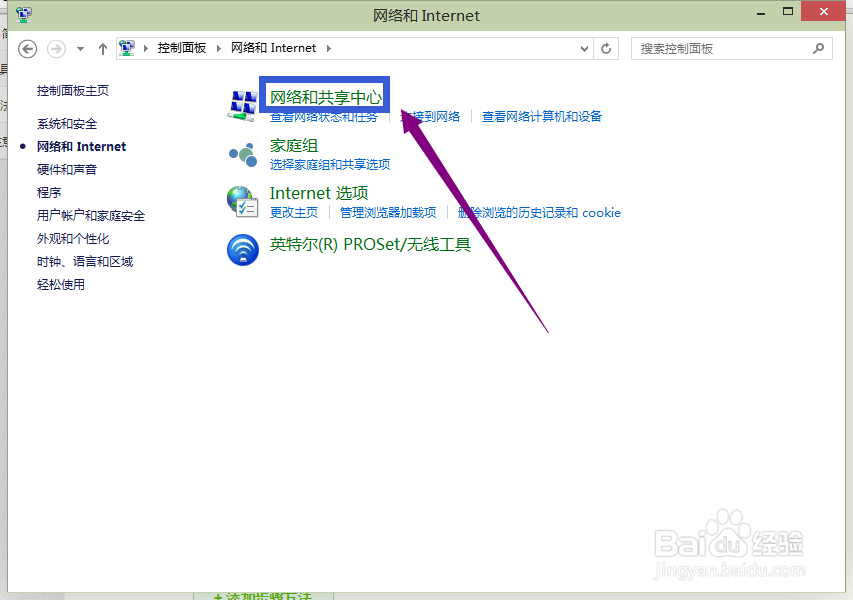The image size is (853, 600).
Task: Click 查看网络状态和任务 link
Action: (x=324, y=116)
